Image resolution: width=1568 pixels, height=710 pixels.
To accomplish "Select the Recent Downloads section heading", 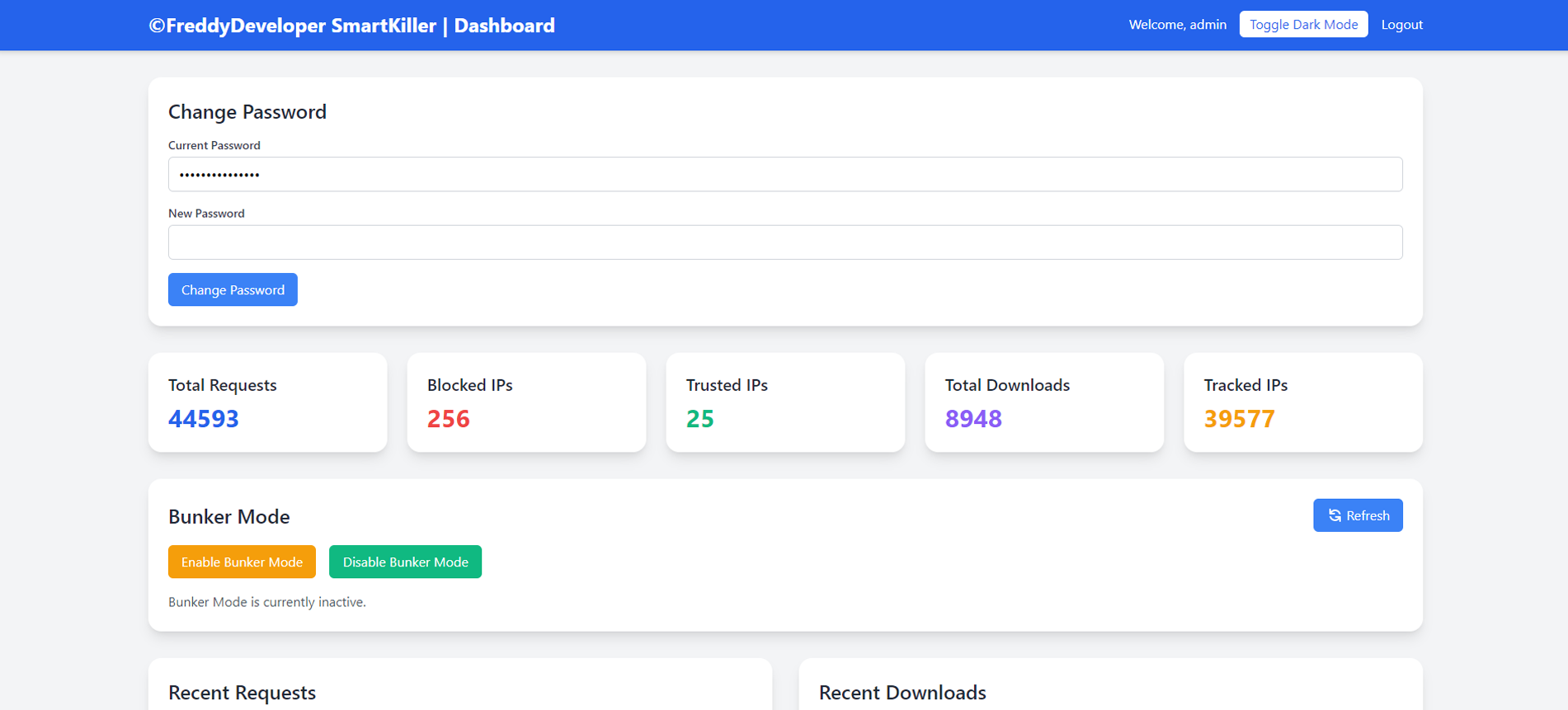I will pos(902,693).
